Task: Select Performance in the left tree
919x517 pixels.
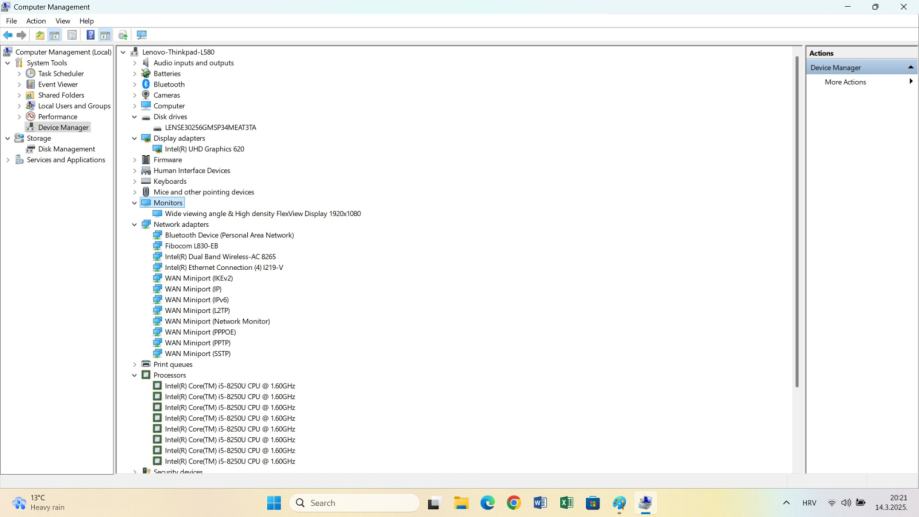Action: (57, 117)
